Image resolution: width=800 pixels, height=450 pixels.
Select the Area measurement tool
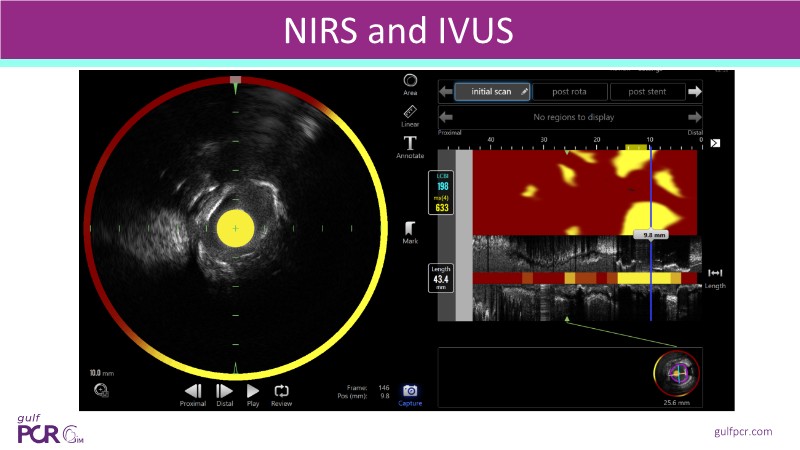410,82
